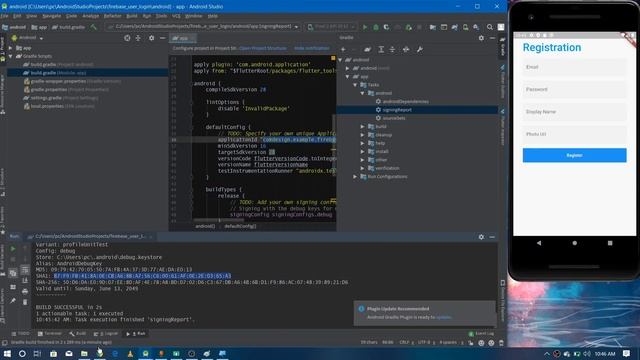
Task: Tap emulator home navigation button
Action: [x=574, y=243]
